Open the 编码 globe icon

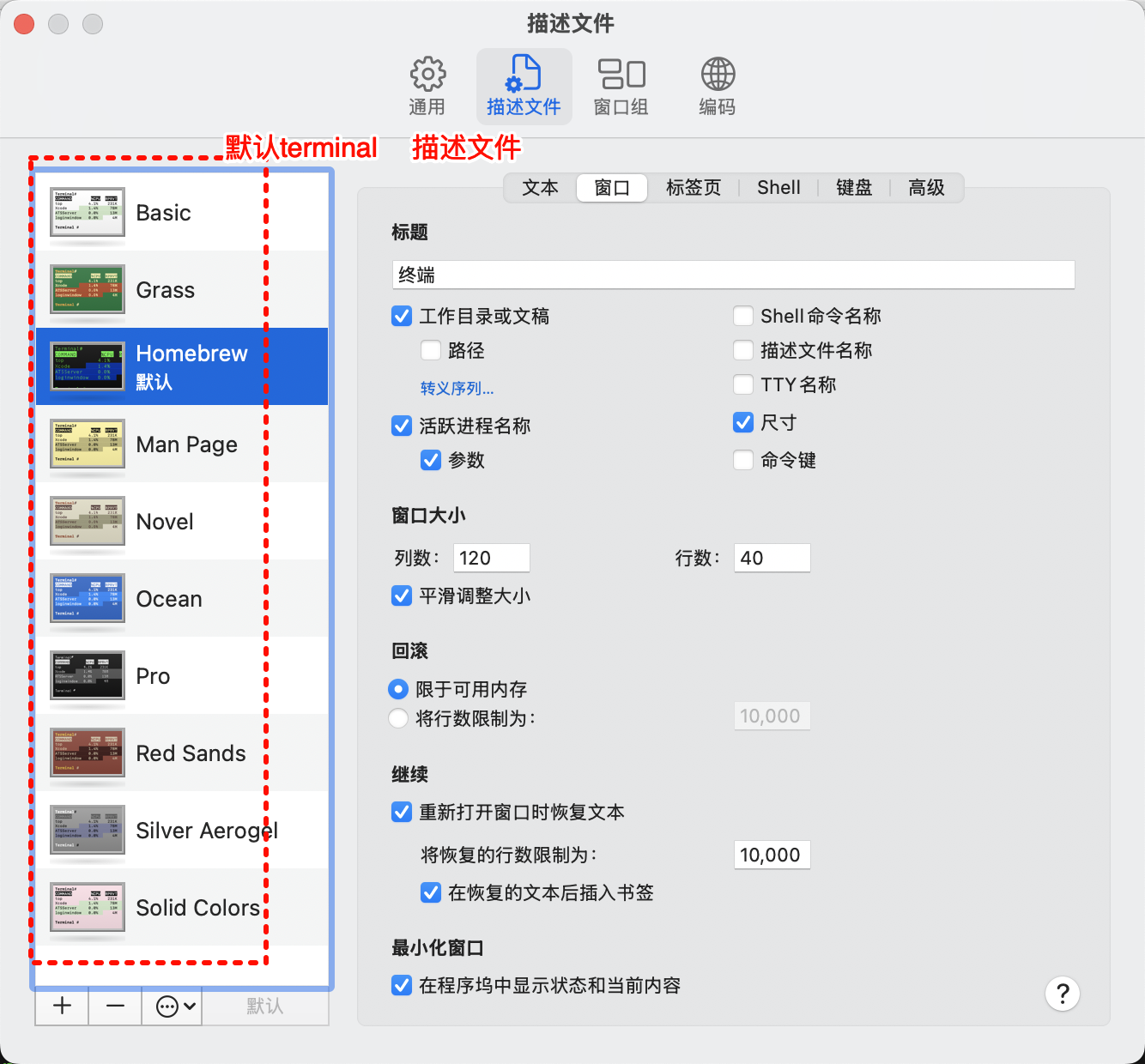pos(717,84)
